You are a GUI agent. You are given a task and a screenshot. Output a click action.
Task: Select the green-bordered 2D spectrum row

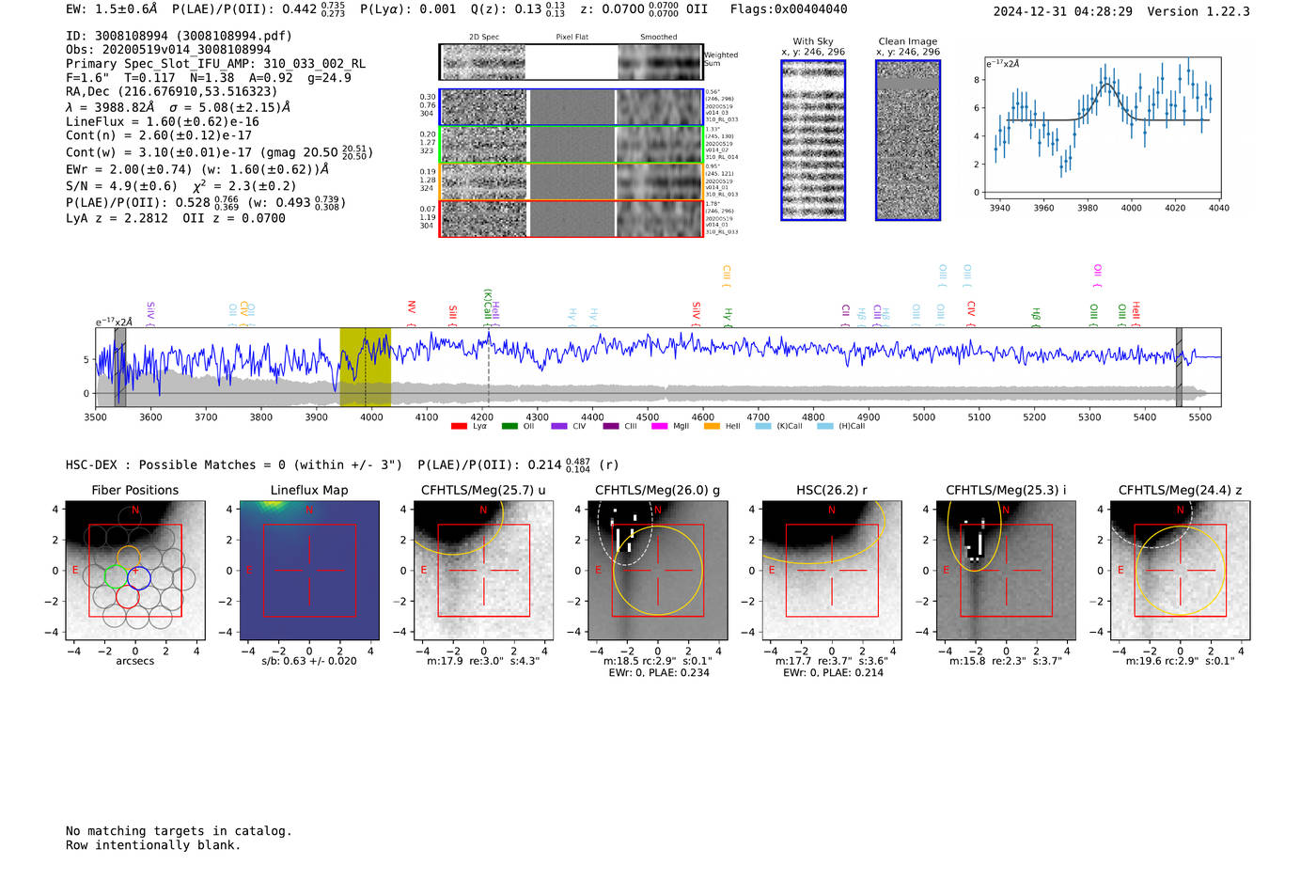(x=571, y=145)
